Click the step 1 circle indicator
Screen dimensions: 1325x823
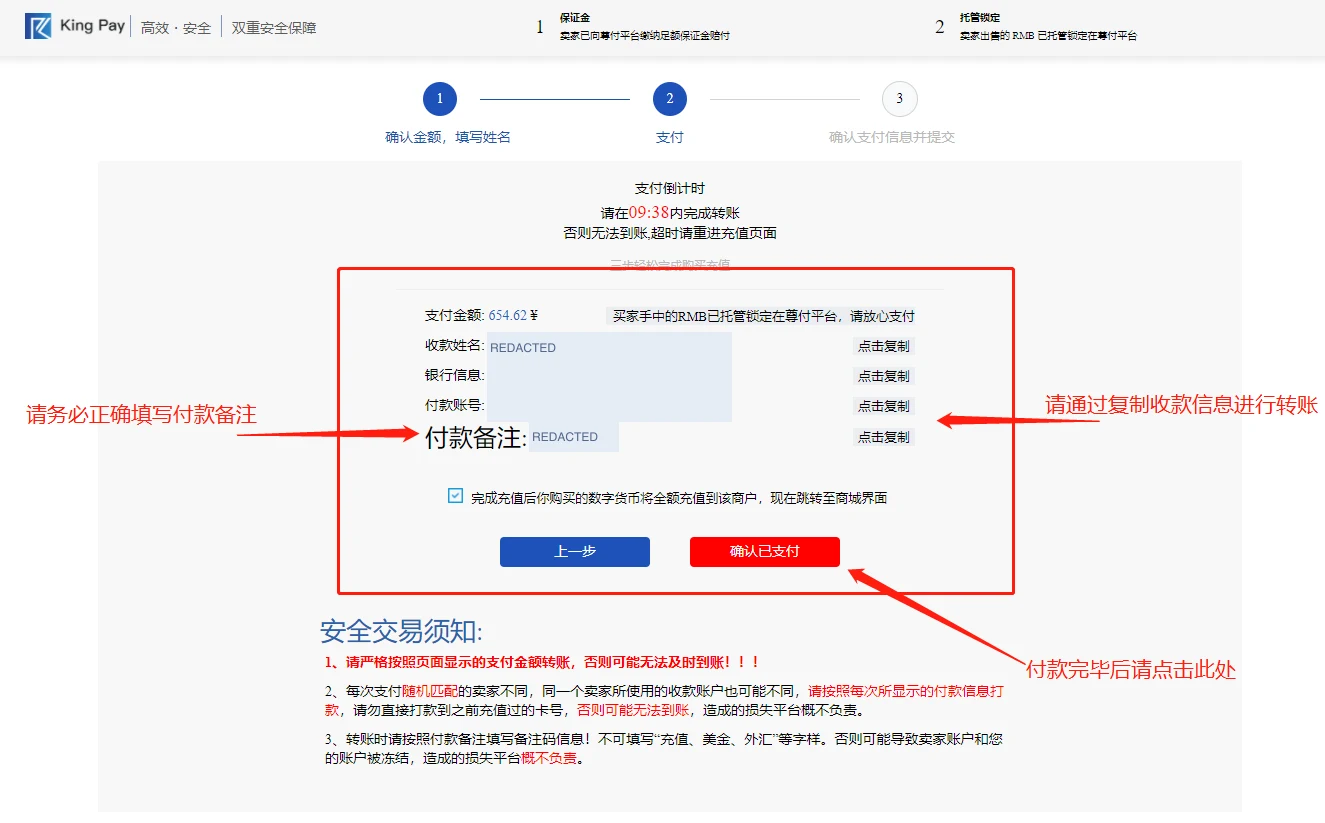click(x=440, y=99)
